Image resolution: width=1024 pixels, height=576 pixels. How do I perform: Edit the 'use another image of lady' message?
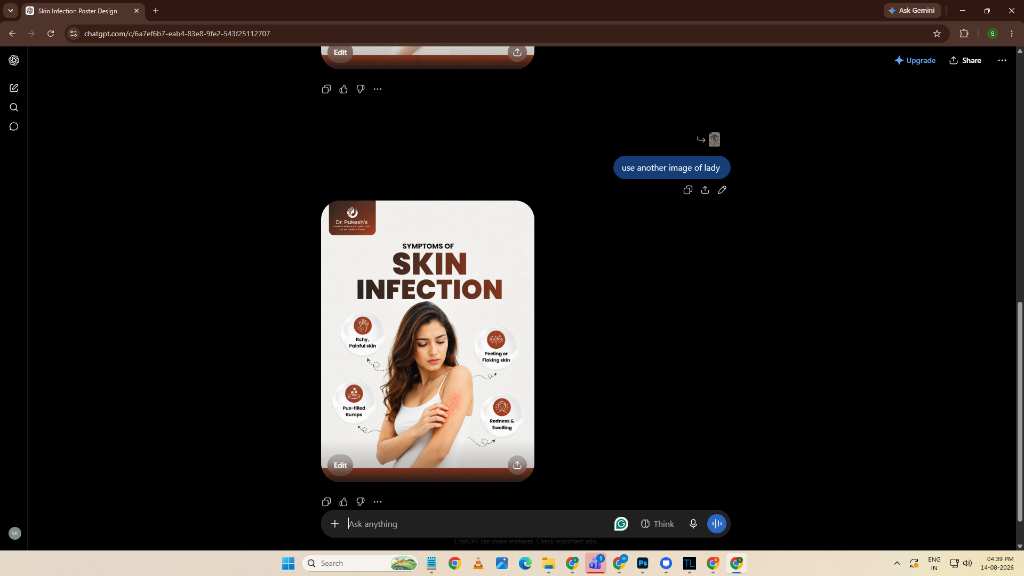722,190
